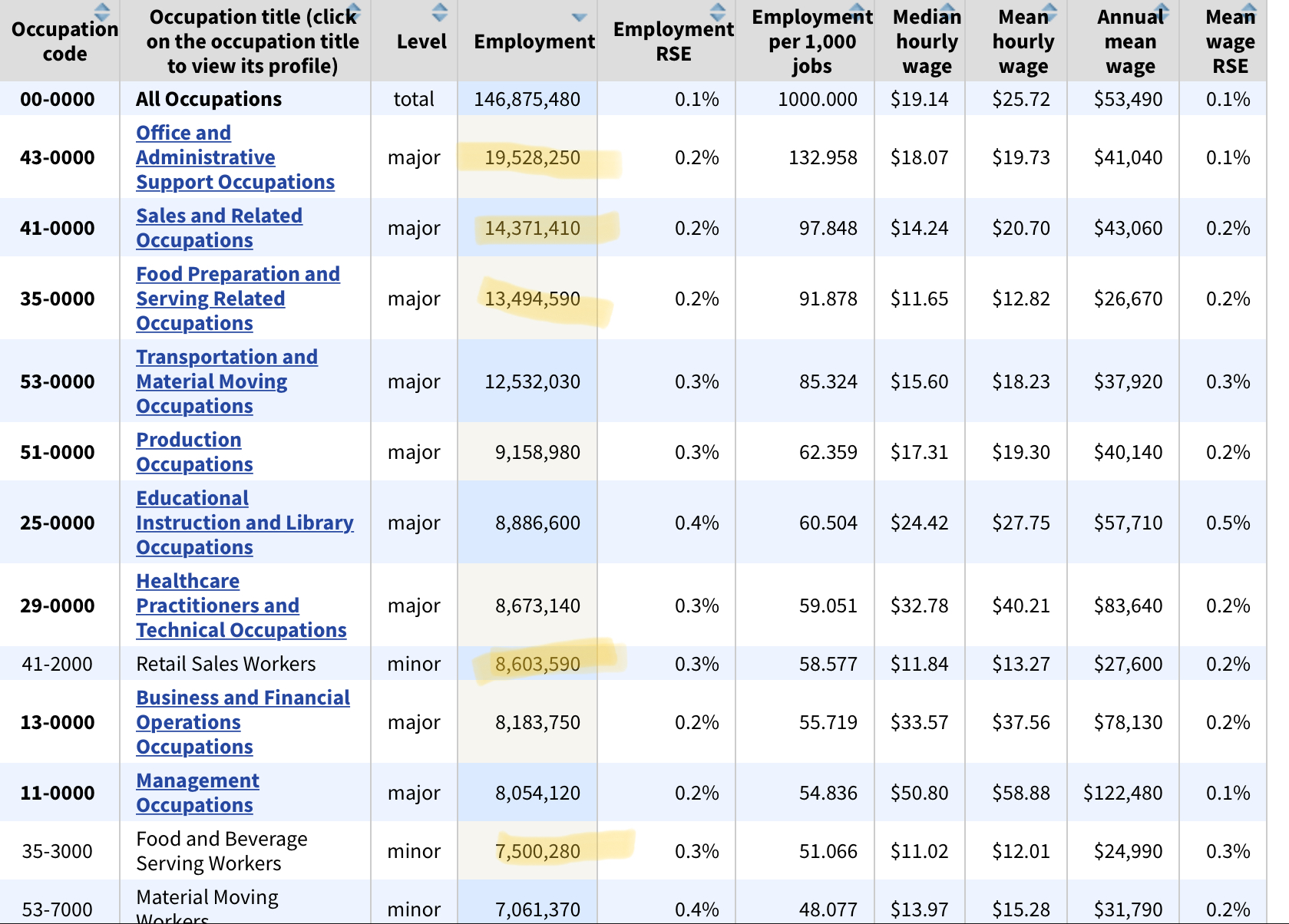Select All Occupations mean hourly wage $25.72

(x=1020, y=99)
